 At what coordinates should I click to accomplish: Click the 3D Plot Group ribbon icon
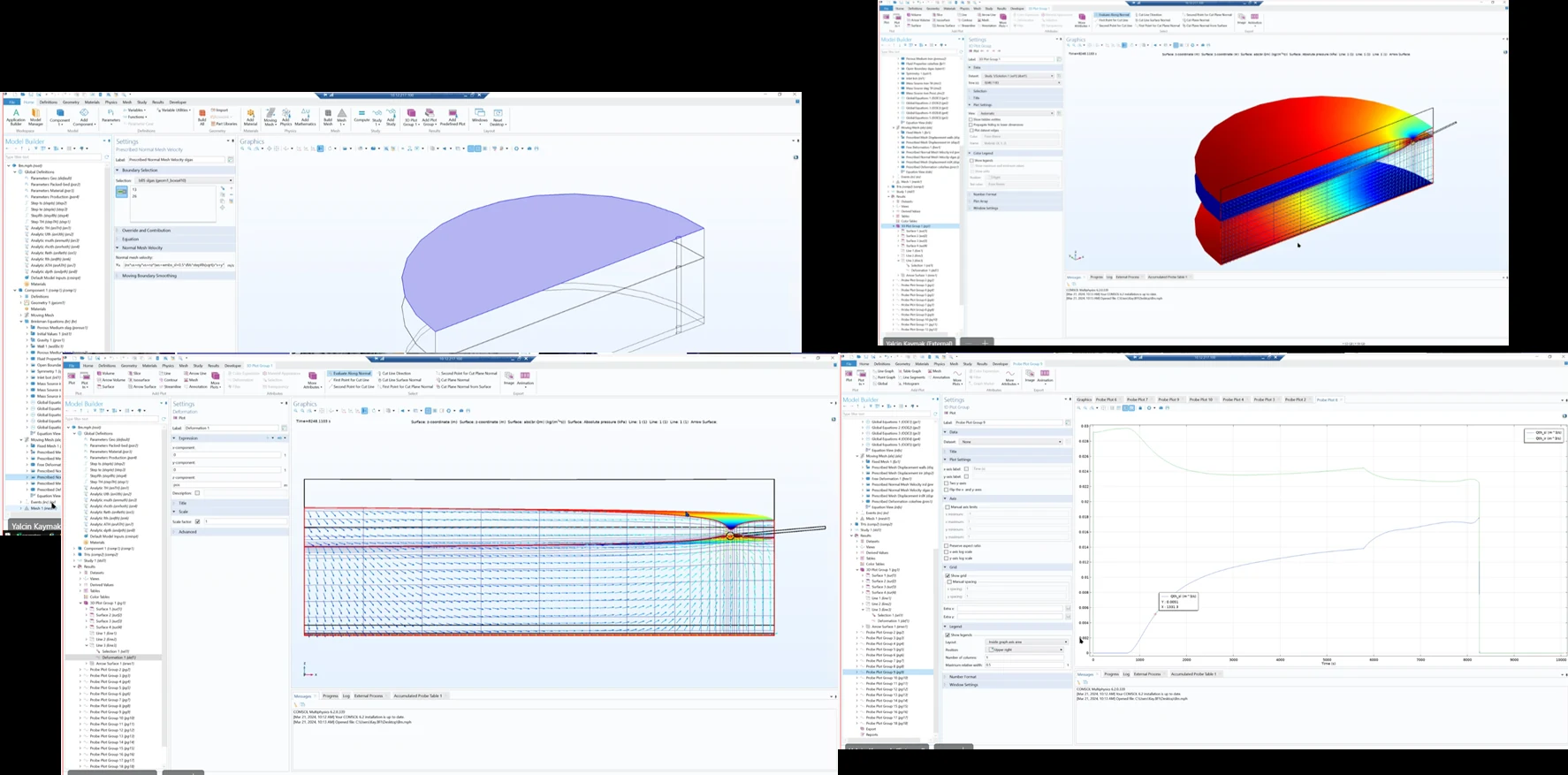(x=411, y=117)
